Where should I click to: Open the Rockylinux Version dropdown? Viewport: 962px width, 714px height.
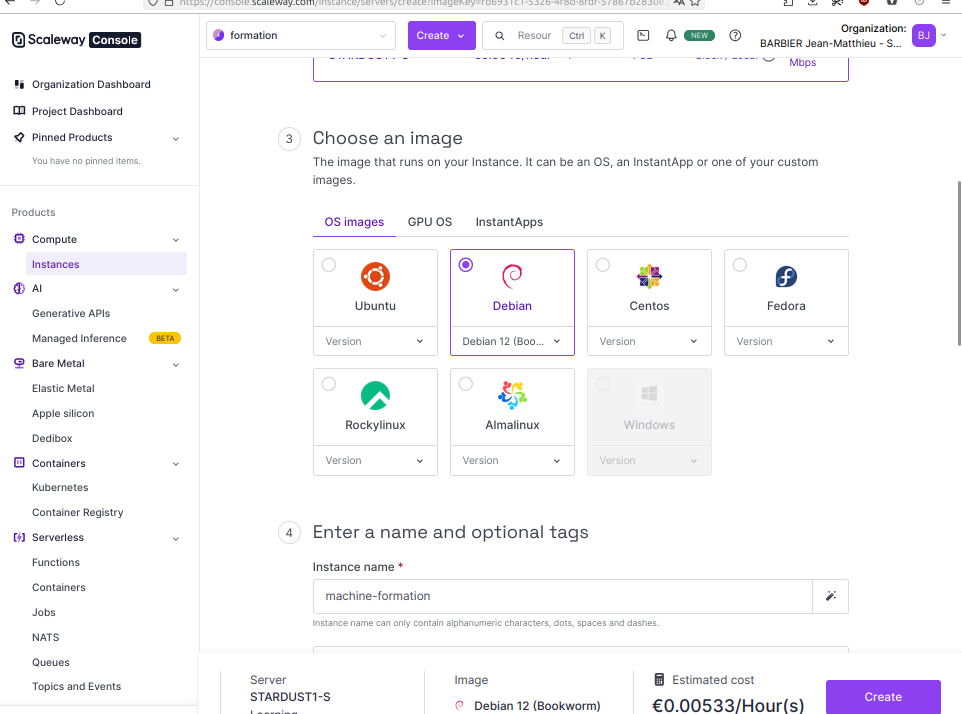point(375,461)
